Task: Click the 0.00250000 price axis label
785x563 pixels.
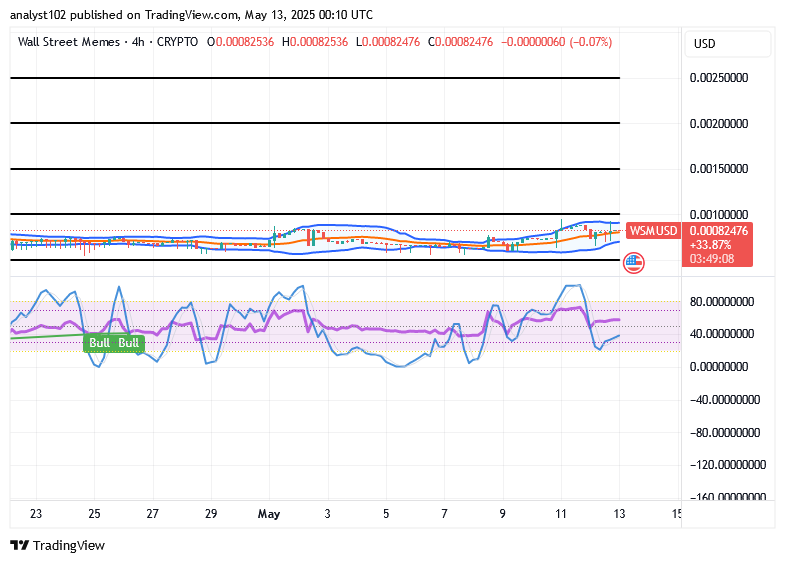Action: (x=719, y=78)
